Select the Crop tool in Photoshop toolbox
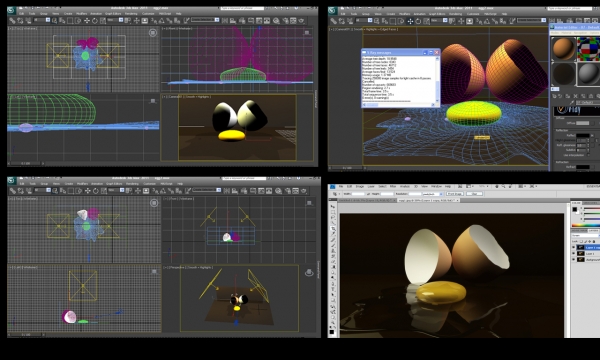 333,228
